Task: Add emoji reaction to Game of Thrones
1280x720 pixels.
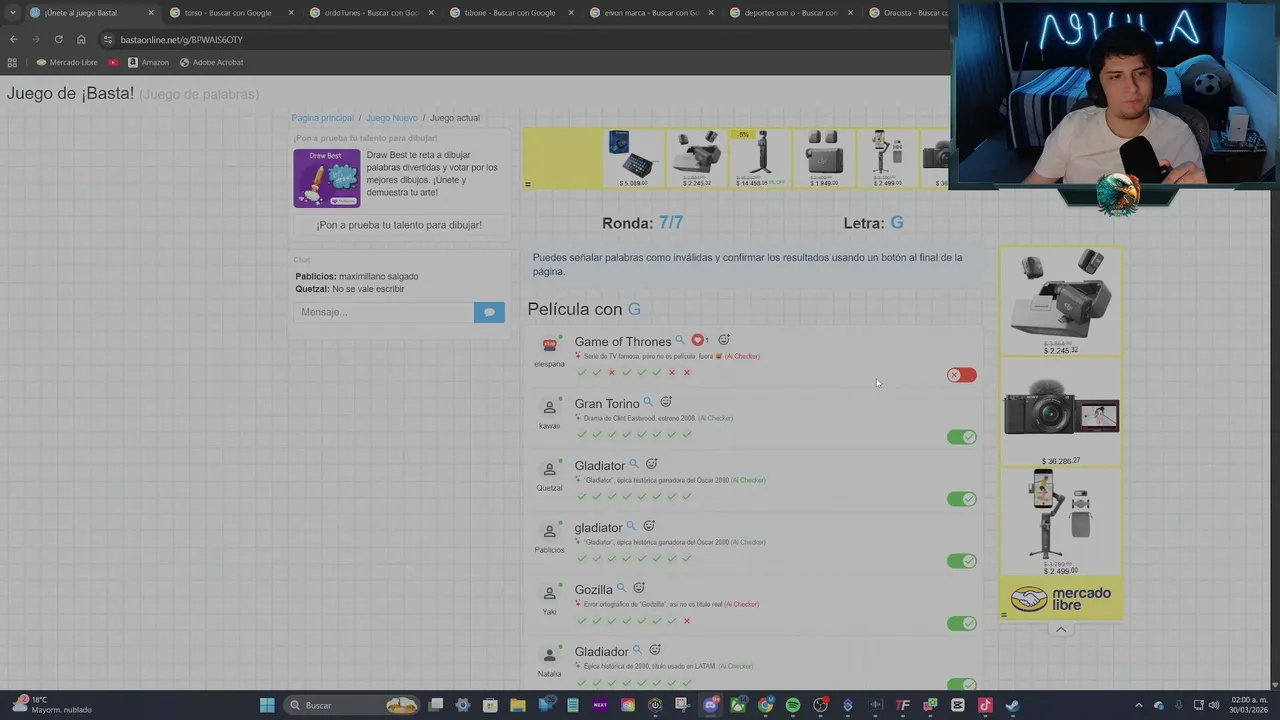Action: pos(724,340)
